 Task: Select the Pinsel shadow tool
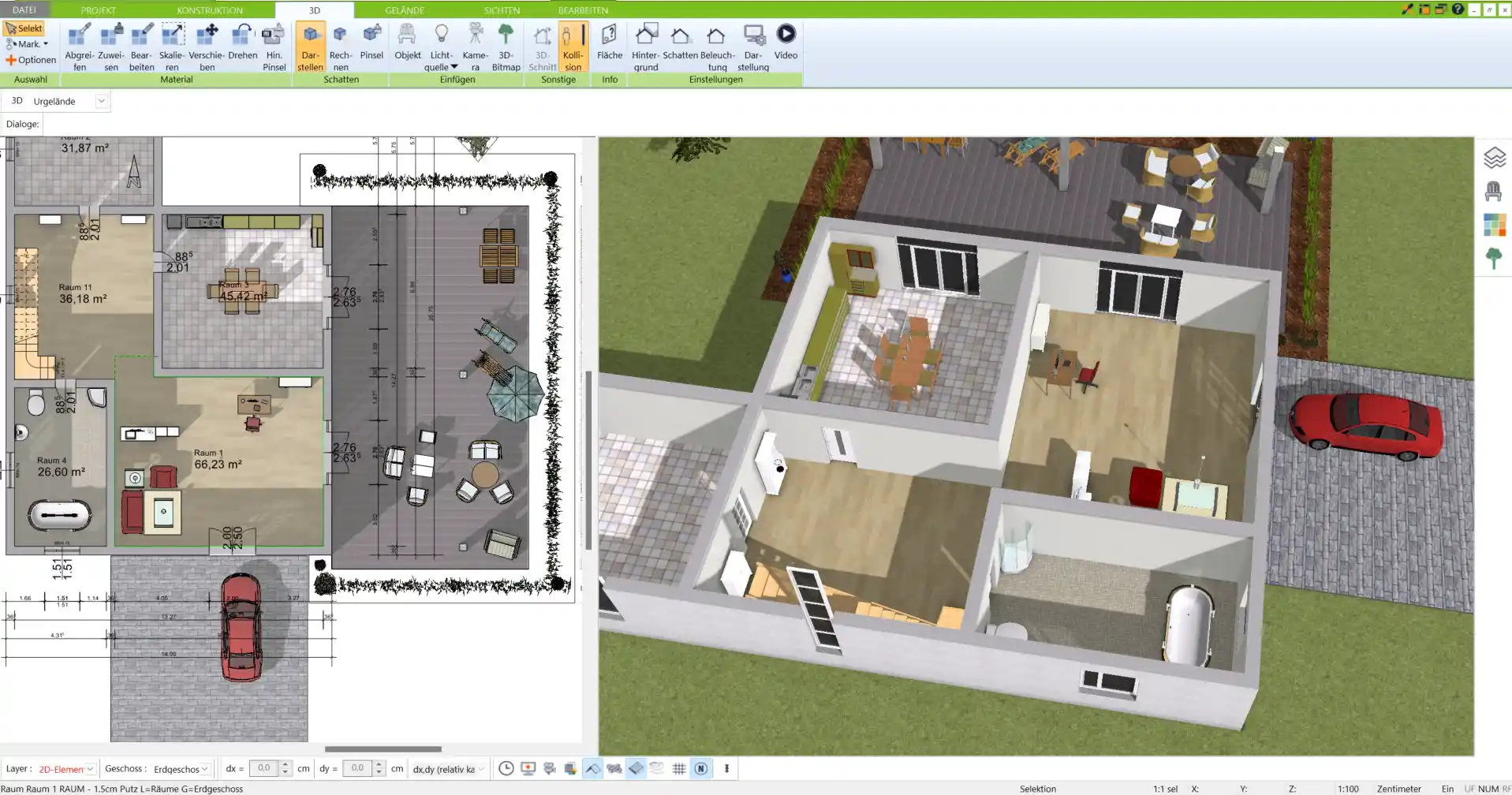pos(371,42)
